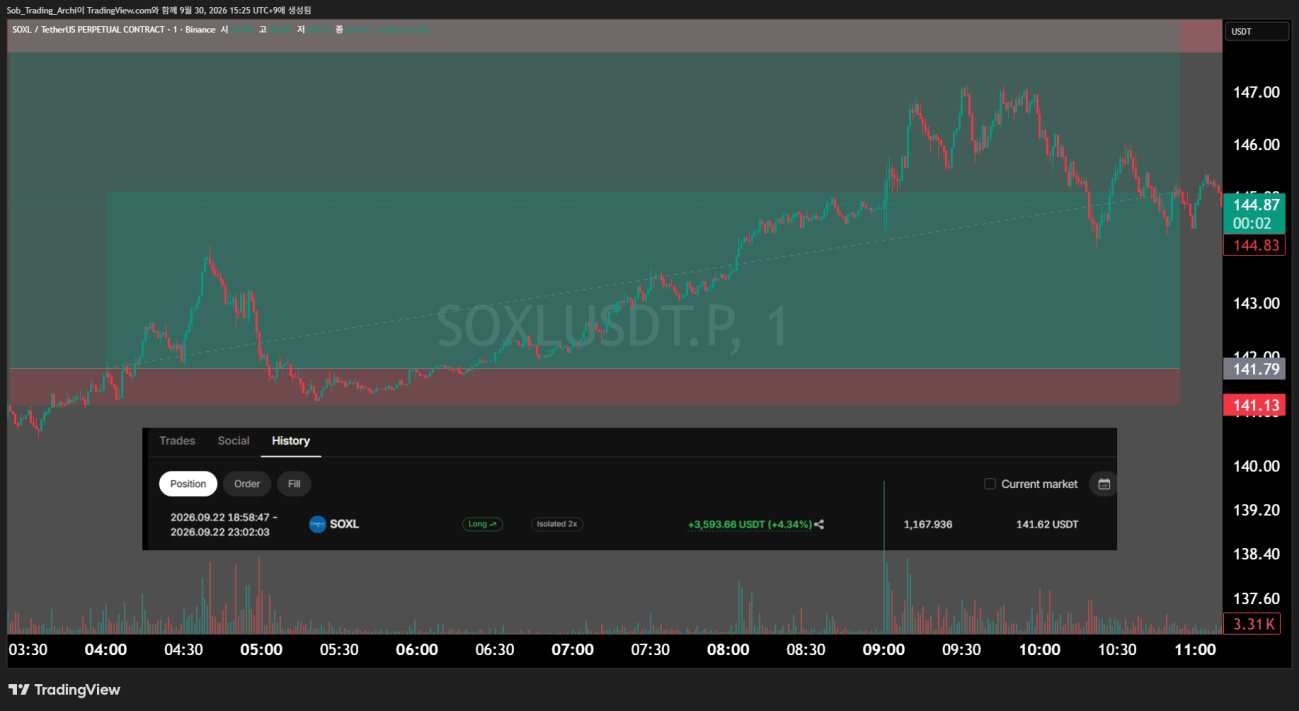Click the SOXL coin logo icon
1299x711 pixels.
pyautogui.click(x=317, y=524)
